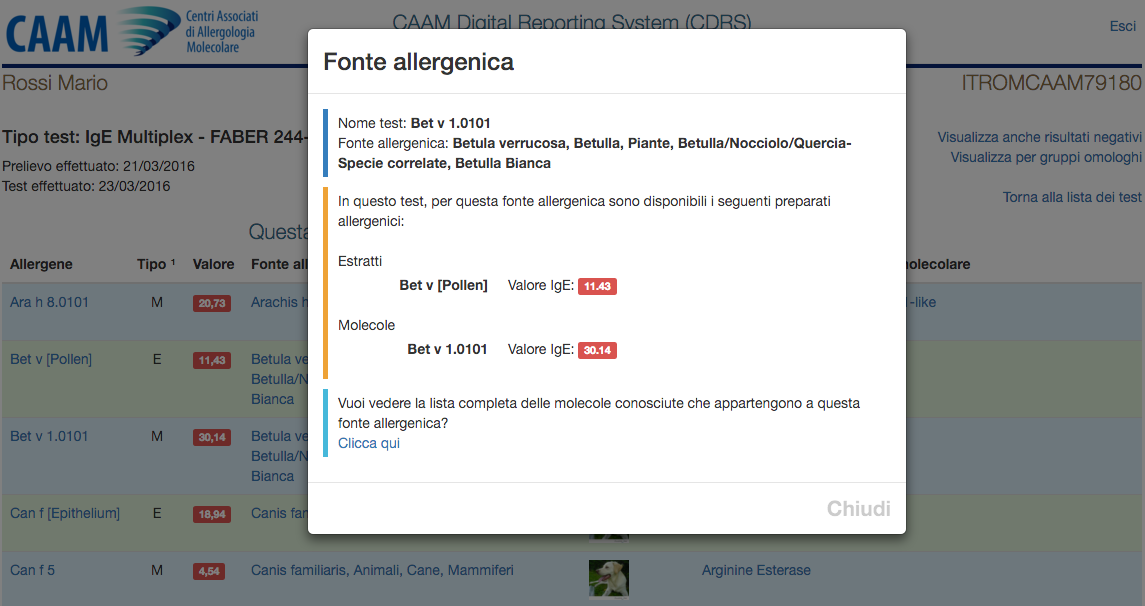Click 'Bet v 1.0101' molecule name under Molecole
Image resolution: width=1145 pixels, height=606 pixels.
tap(447, 350)
